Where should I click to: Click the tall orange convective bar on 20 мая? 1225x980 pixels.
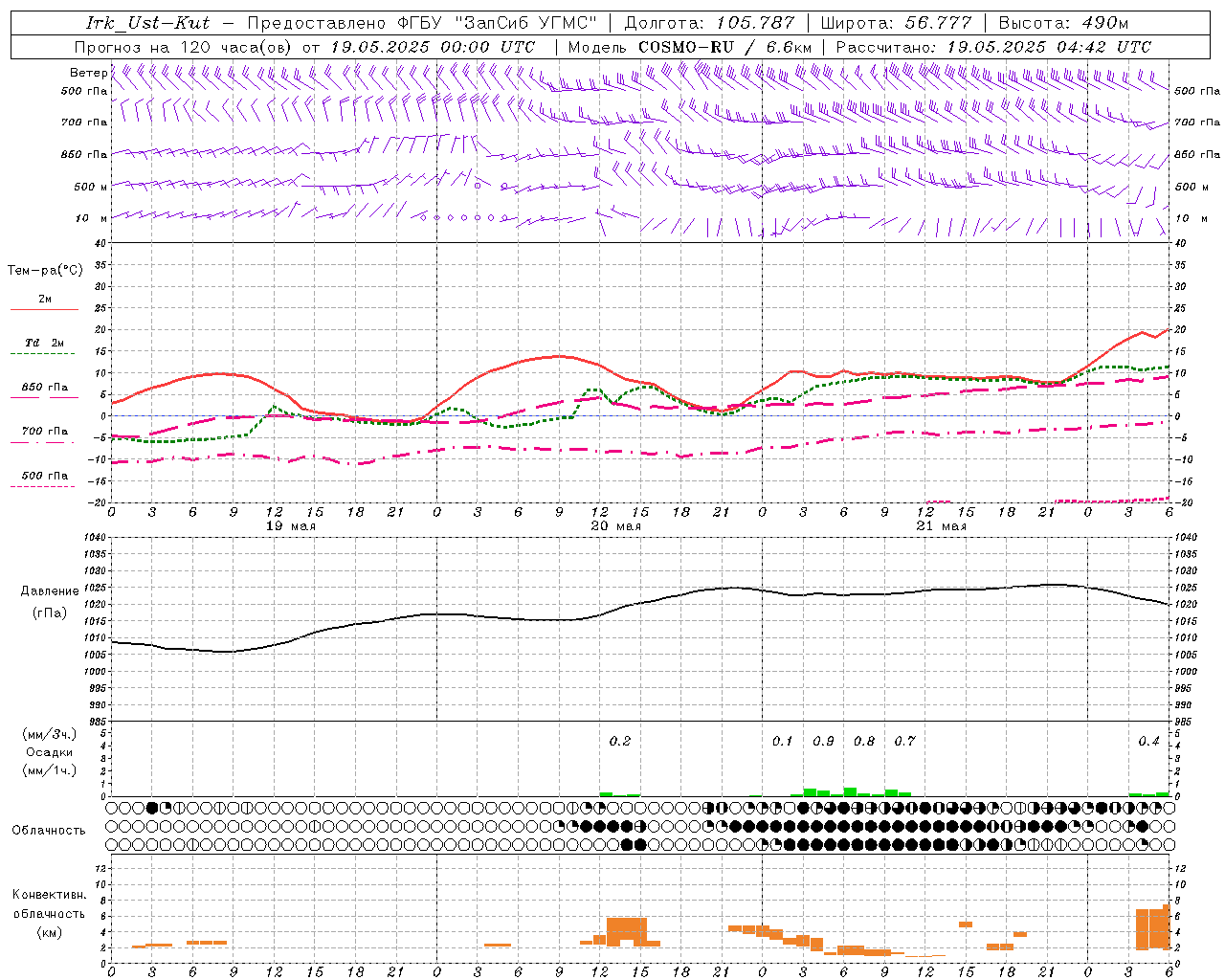pyautogui.click(x=627, y=932)
